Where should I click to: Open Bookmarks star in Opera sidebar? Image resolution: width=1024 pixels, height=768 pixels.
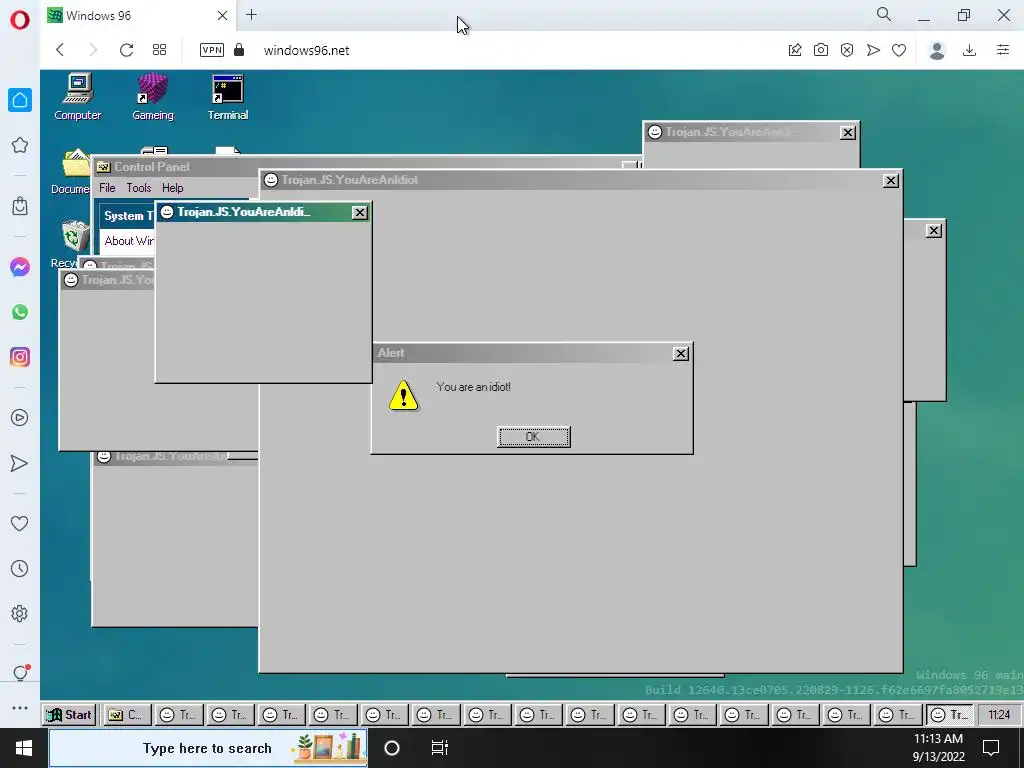coord(20,145)
